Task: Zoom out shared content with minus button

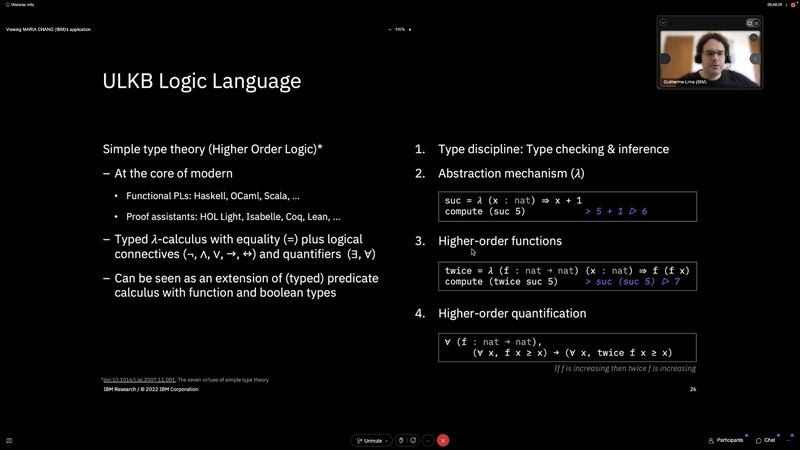Action: click(x=389, y=29)
